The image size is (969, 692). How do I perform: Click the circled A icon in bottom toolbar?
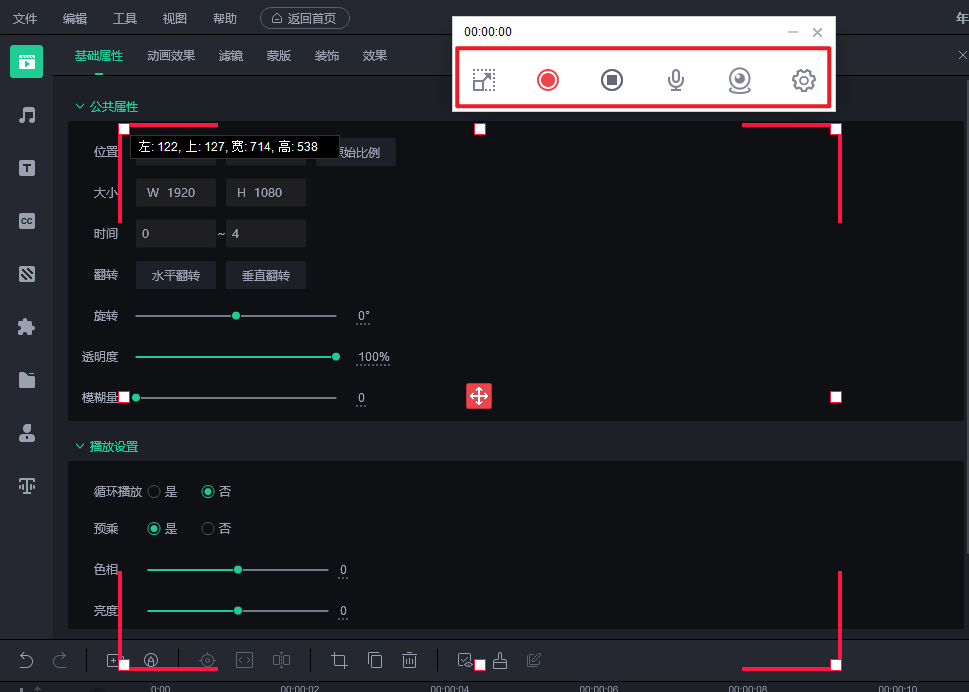tap(150, 660)
